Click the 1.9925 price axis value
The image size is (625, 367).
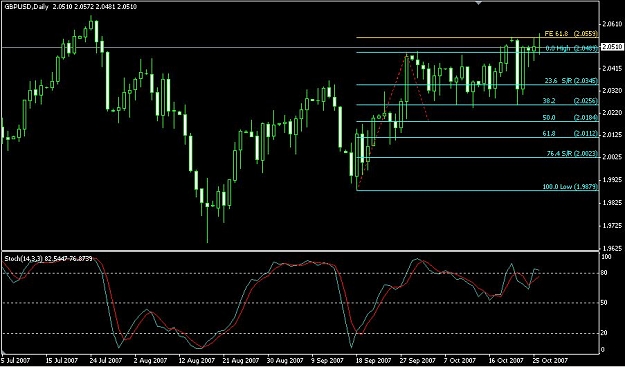pyautogui.click(x=613, y=181)
